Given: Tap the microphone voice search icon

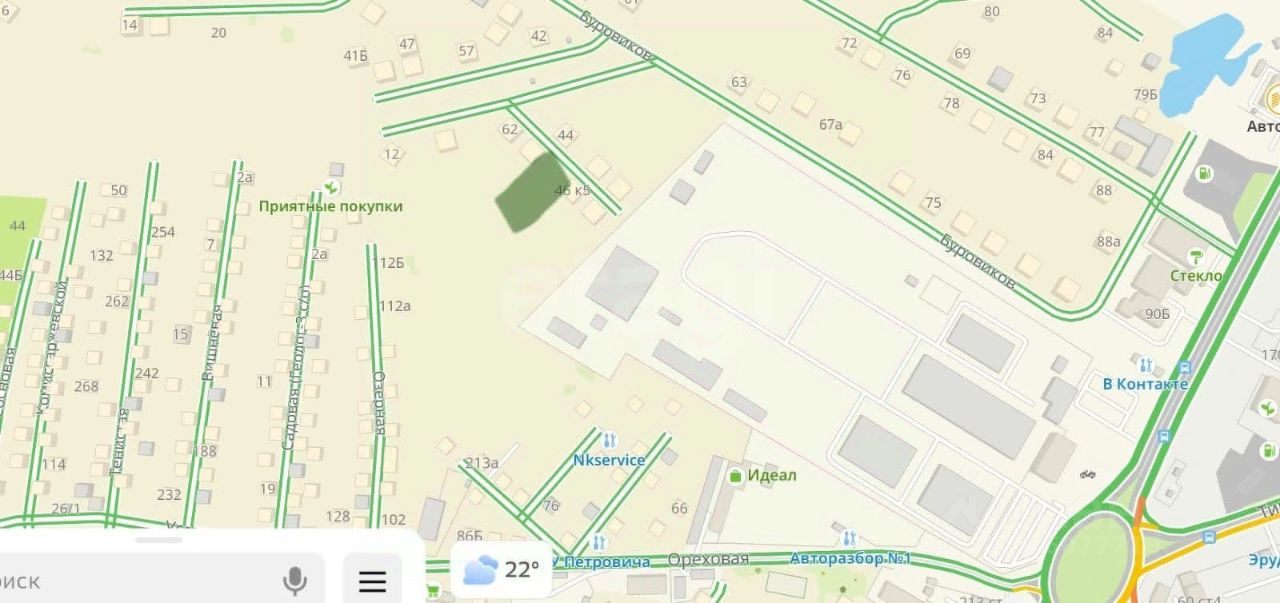Looking at the screenshot, I should [x=294, y=580].
